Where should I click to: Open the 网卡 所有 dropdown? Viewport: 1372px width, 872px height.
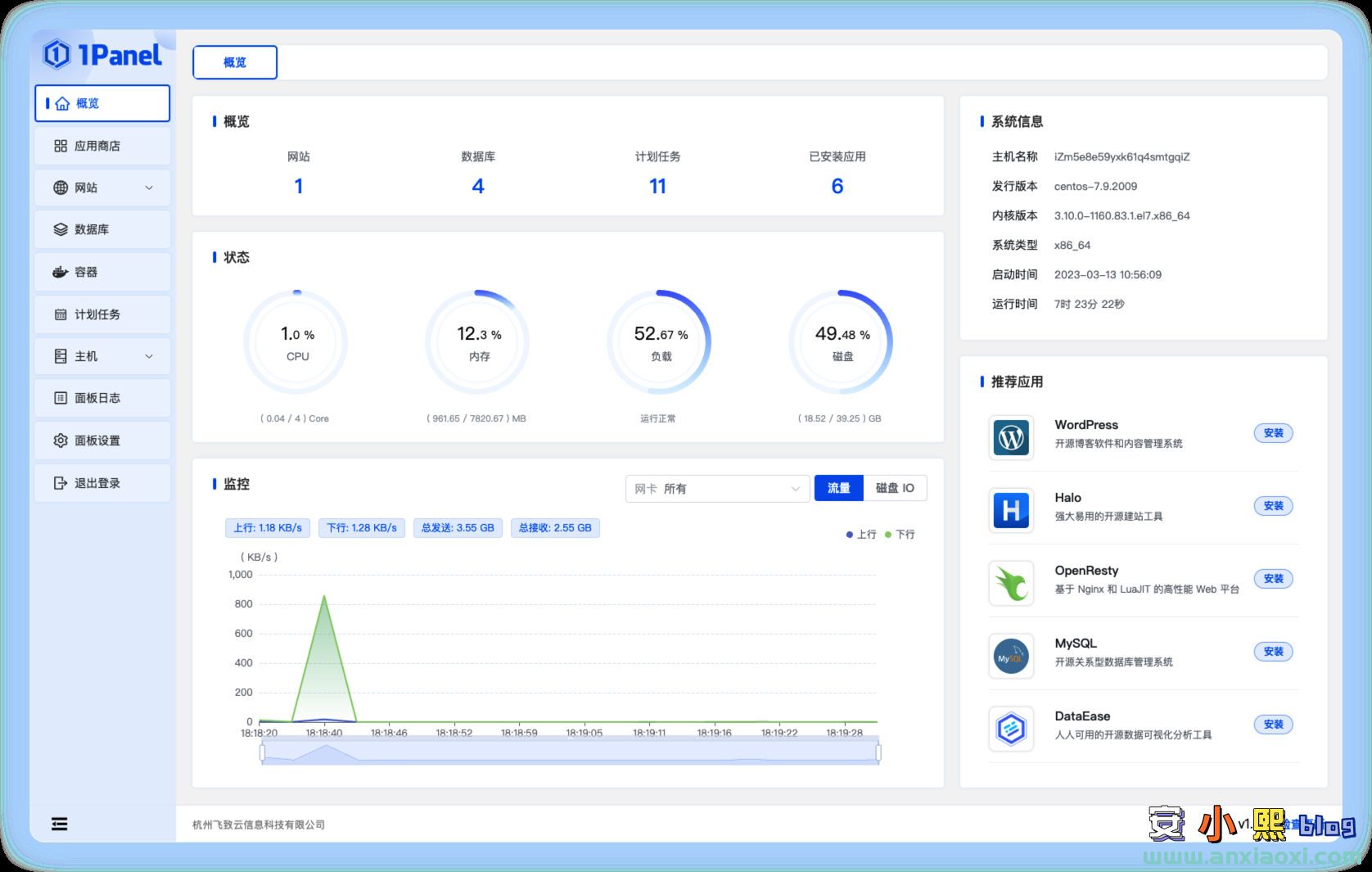pyautogui.click(x=718, y=489)
